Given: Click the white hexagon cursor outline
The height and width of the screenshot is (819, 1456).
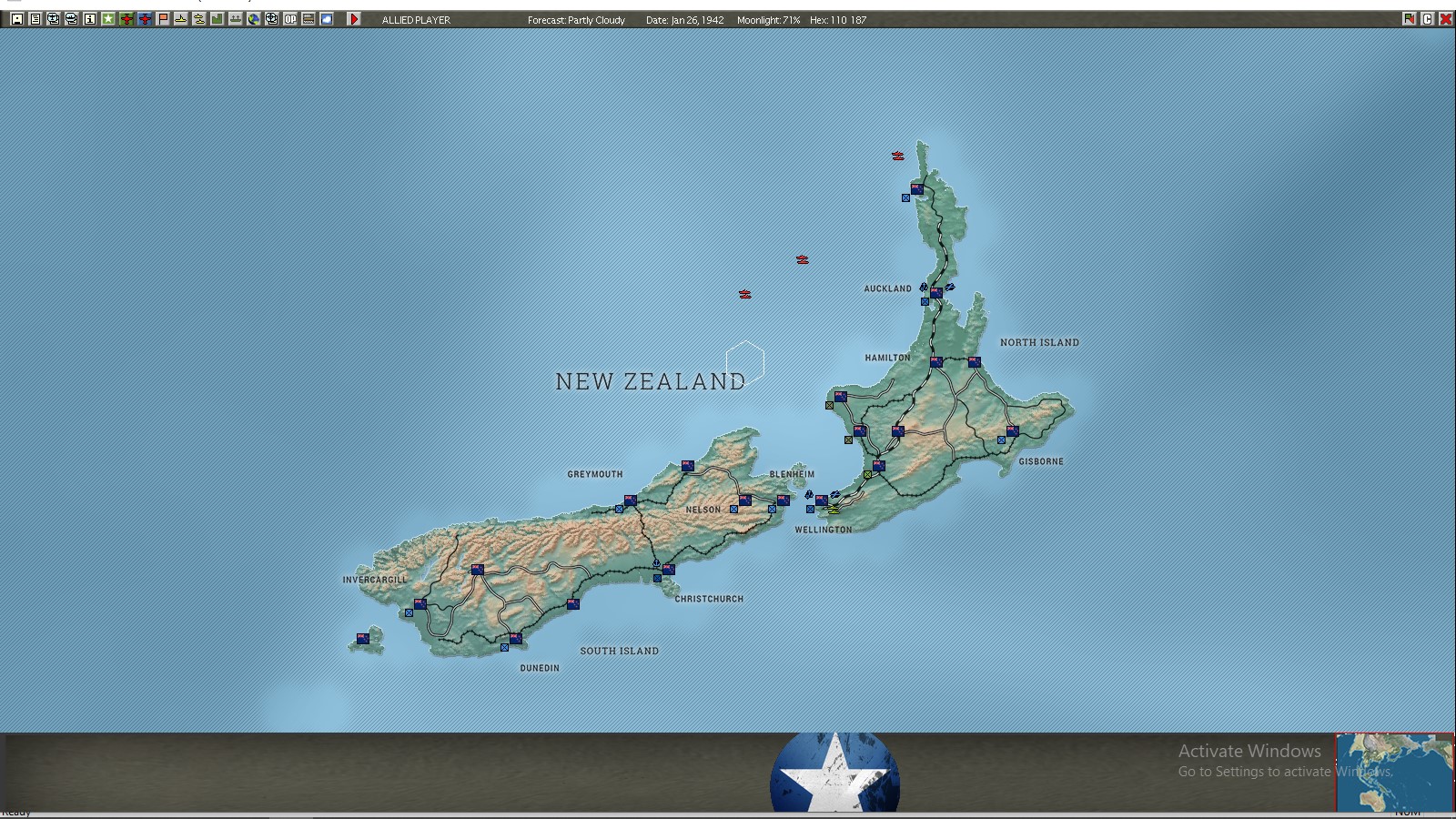Looking at the screenshot, I should 745,362.
